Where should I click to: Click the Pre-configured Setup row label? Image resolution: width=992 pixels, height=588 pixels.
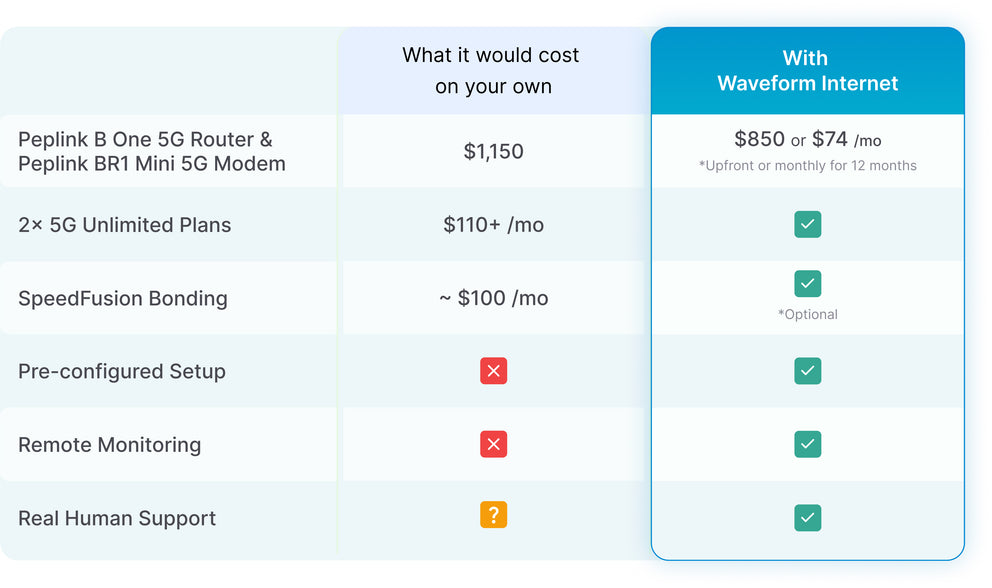click(122, 371)
